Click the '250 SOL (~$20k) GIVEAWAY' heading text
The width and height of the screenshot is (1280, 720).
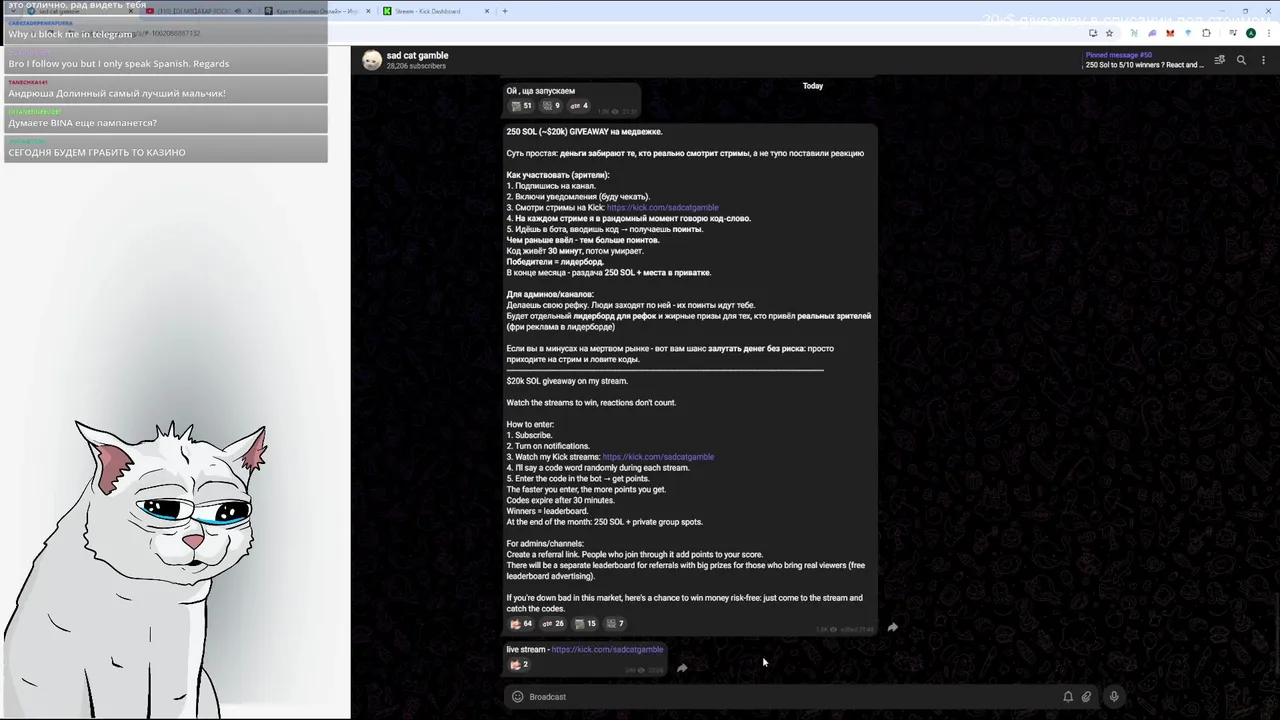pyautogui.click(x=584, y=132)
